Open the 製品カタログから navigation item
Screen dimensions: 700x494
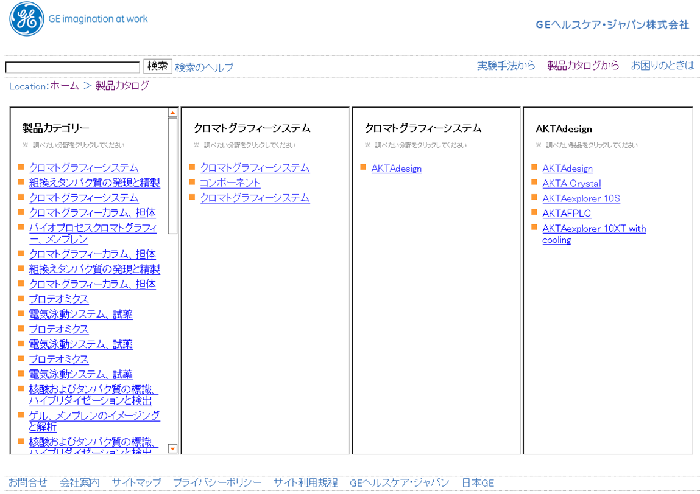click(583, 66)
